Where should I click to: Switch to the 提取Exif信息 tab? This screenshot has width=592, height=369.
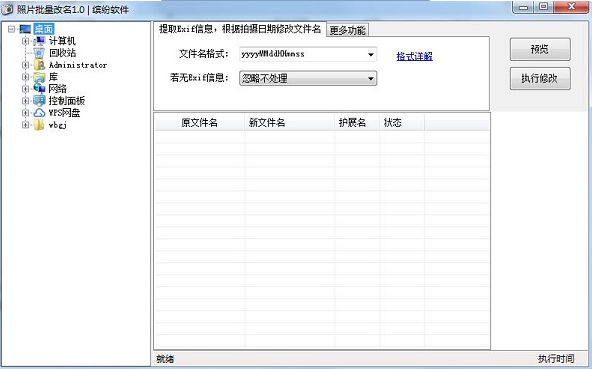[240, 29]
